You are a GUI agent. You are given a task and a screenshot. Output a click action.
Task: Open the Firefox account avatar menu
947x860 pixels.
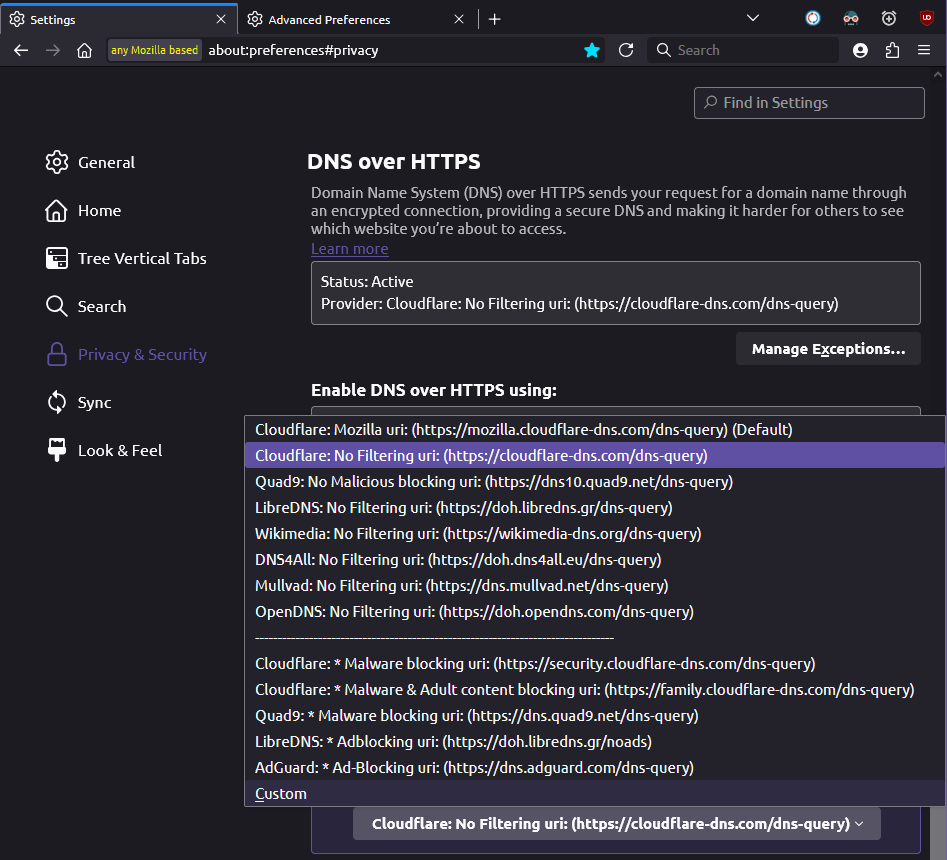(860, 50)
